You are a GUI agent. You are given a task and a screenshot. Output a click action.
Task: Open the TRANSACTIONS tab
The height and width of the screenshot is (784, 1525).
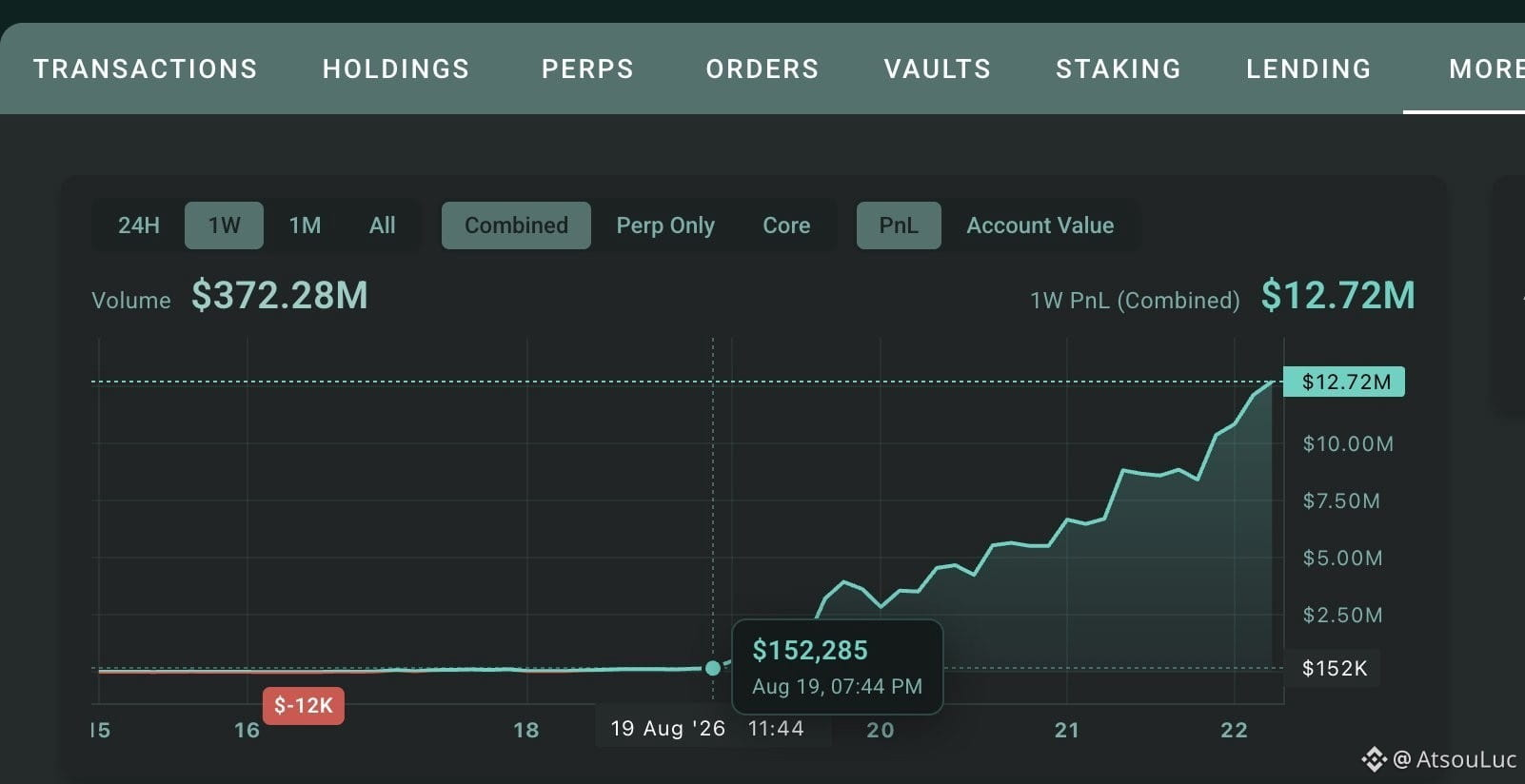pos(146,69)
